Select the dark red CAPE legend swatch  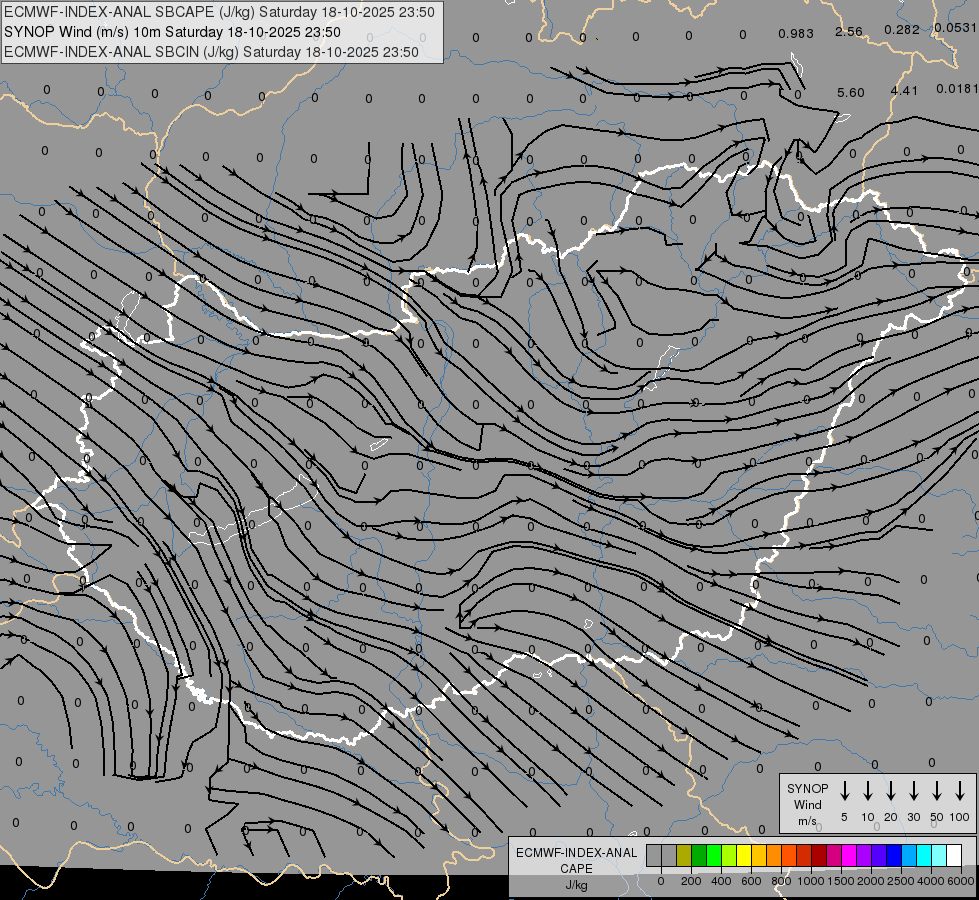[x=819, y=855]
